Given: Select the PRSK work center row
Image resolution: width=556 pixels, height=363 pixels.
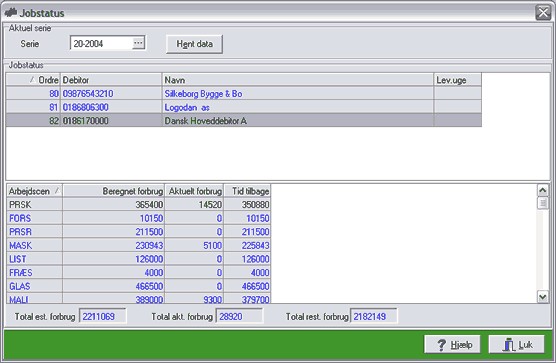Looking at the screenshot, I should tap(139, 205).
